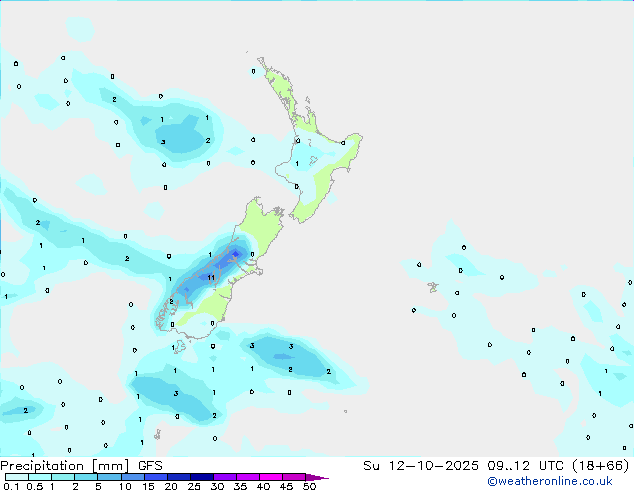
Task: Click the darkest blue precipitation cell on South Island
Action: tap(235, 254)
